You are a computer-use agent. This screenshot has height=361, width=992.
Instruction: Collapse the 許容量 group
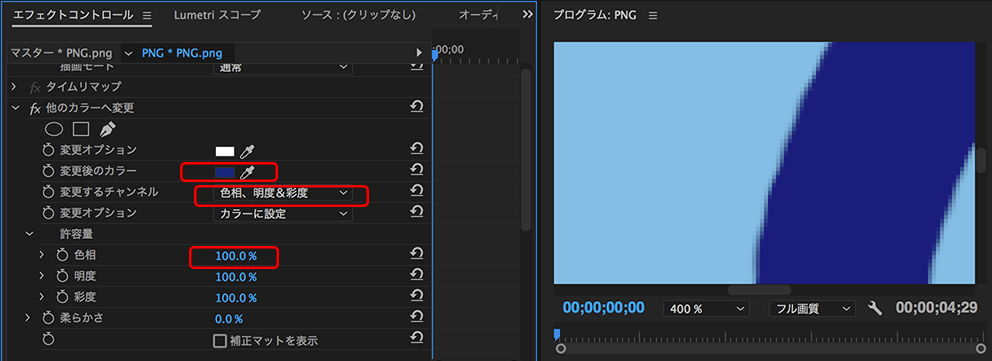[28, 233]
